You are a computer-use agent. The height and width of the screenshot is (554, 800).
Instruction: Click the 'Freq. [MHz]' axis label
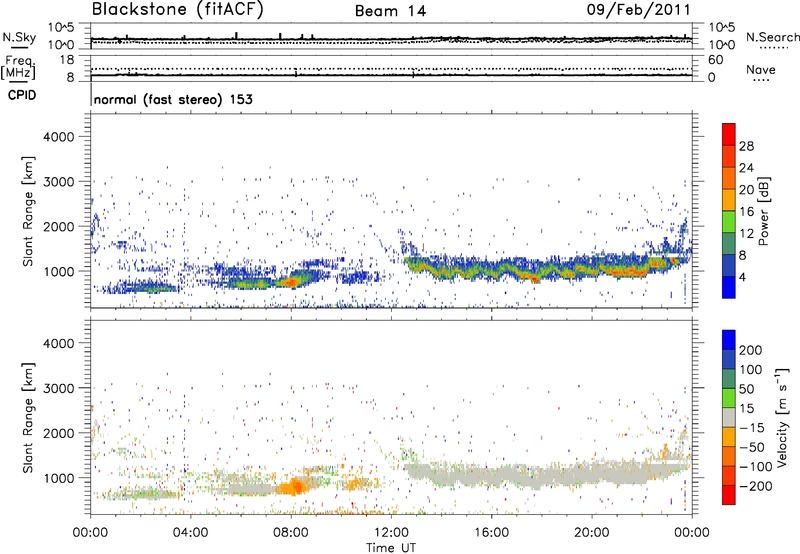19,68
